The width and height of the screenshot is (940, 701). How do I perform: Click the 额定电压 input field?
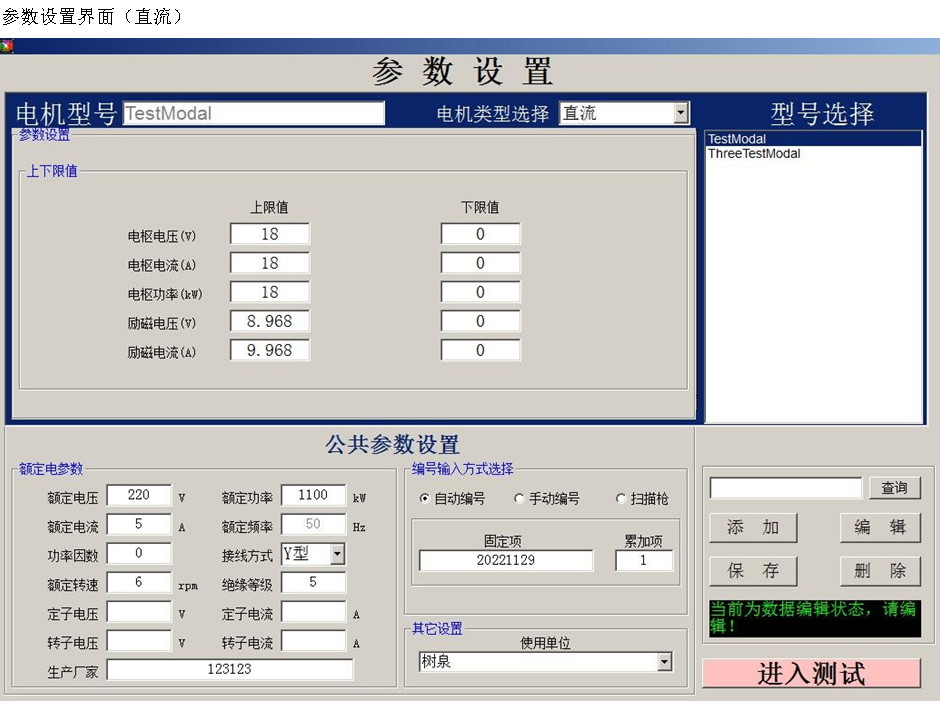139,495
